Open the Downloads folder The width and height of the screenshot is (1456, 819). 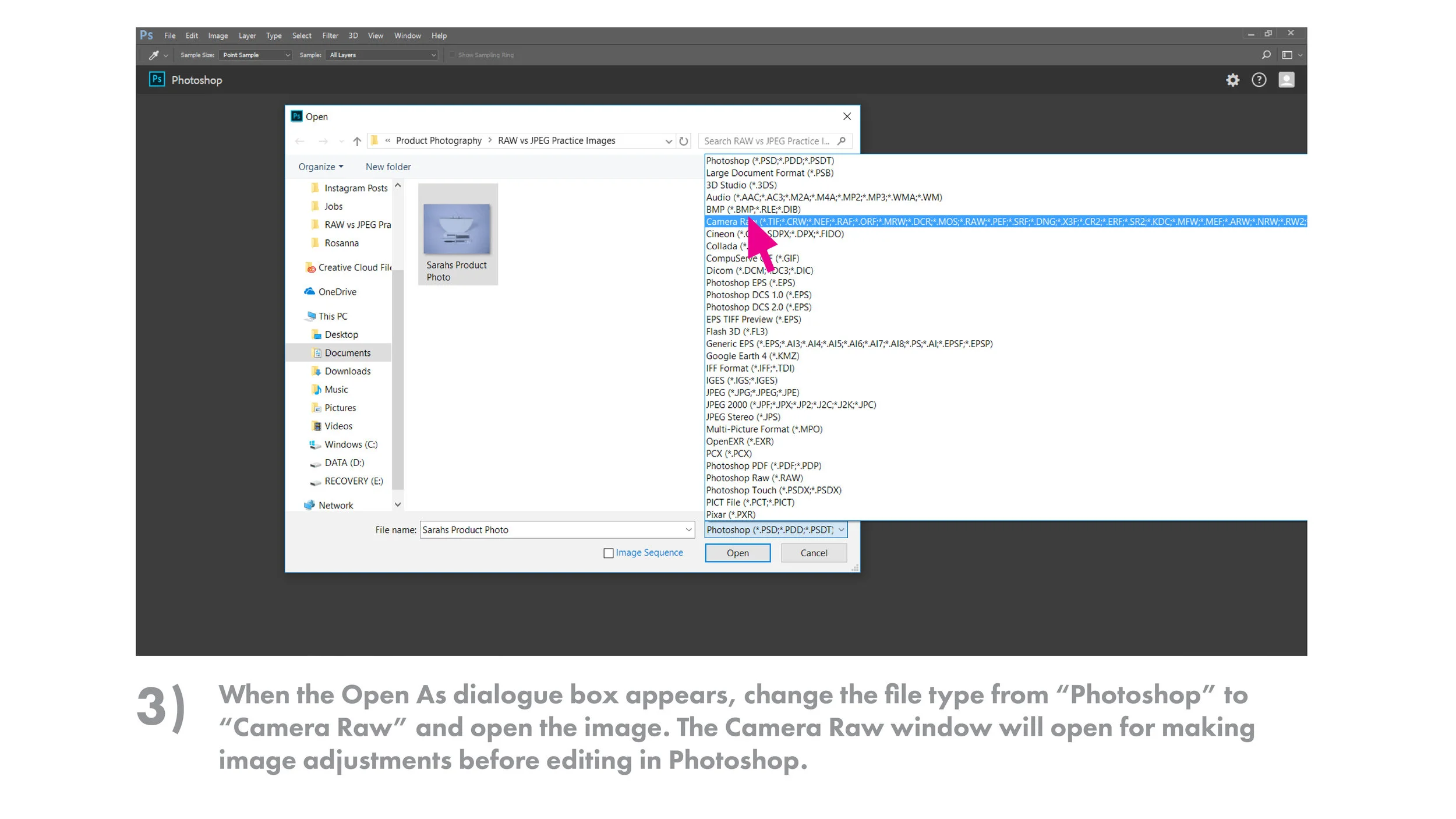click(x=341, y=371)
